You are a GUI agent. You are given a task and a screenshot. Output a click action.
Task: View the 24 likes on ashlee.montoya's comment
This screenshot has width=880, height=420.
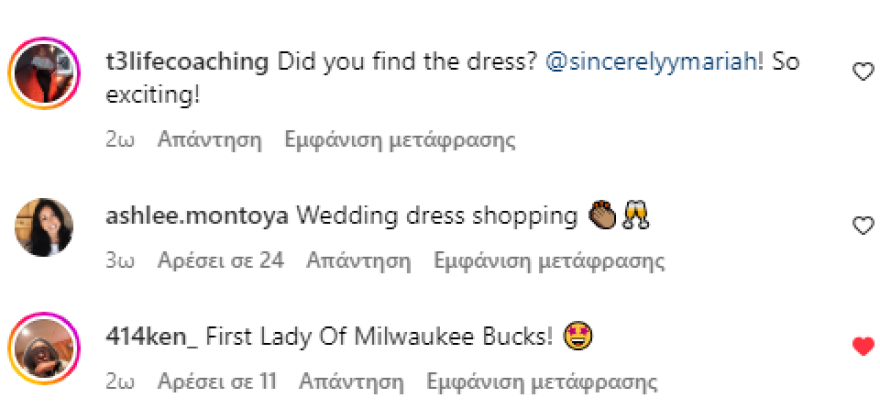coord(220,262)
